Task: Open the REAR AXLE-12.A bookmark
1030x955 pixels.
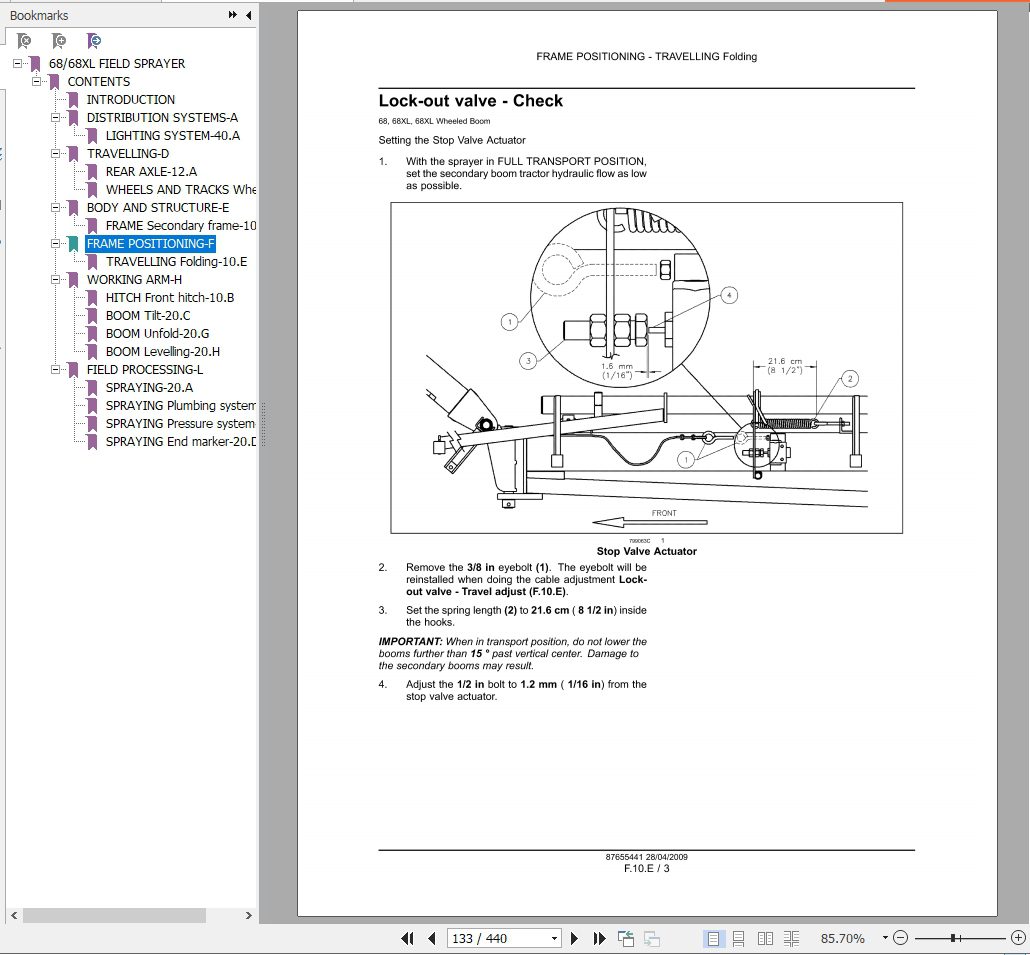Action: tap(151, 171)
